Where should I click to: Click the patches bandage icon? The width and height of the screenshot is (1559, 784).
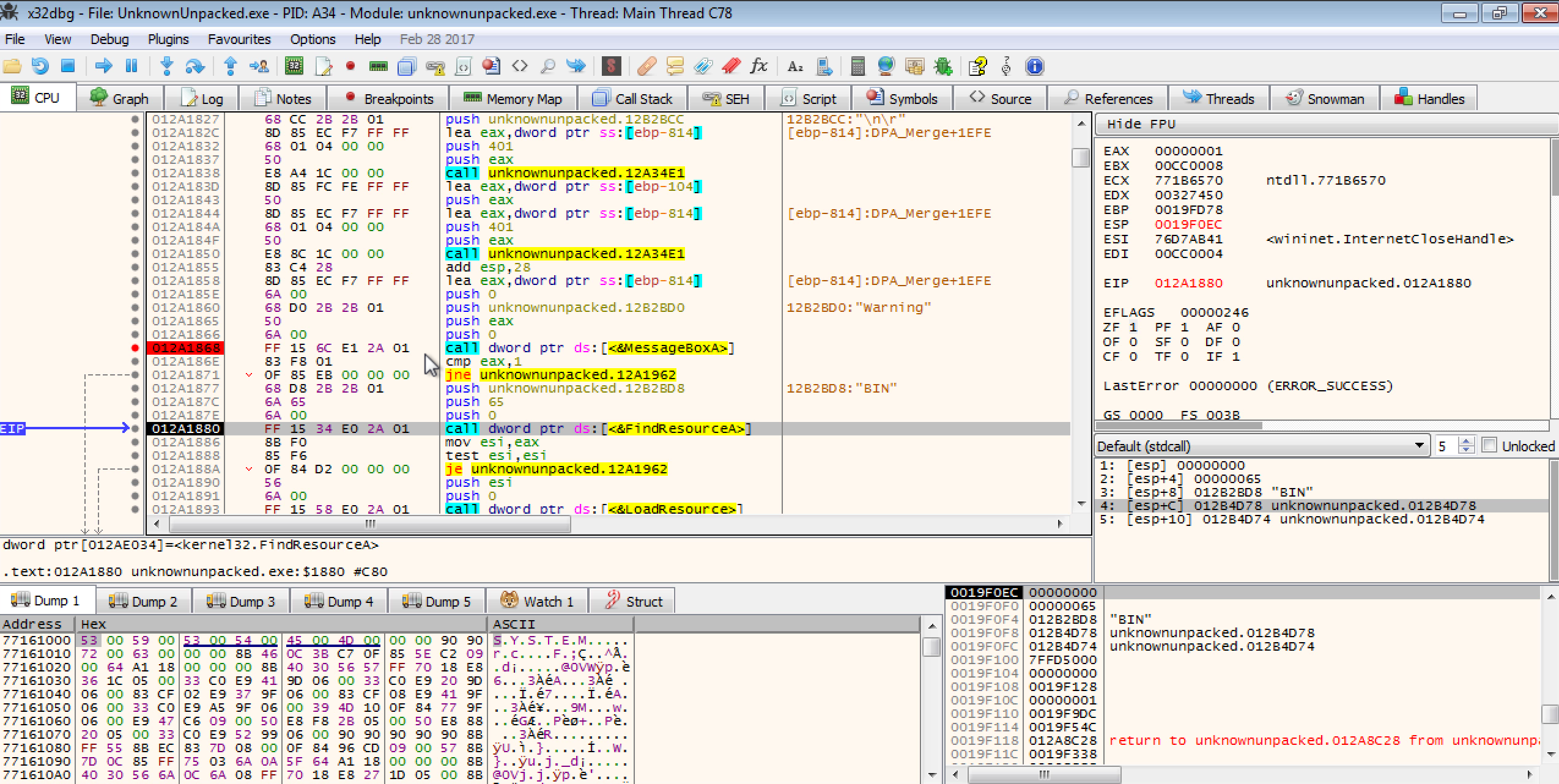pyautogui.click(x=646, y=66)
